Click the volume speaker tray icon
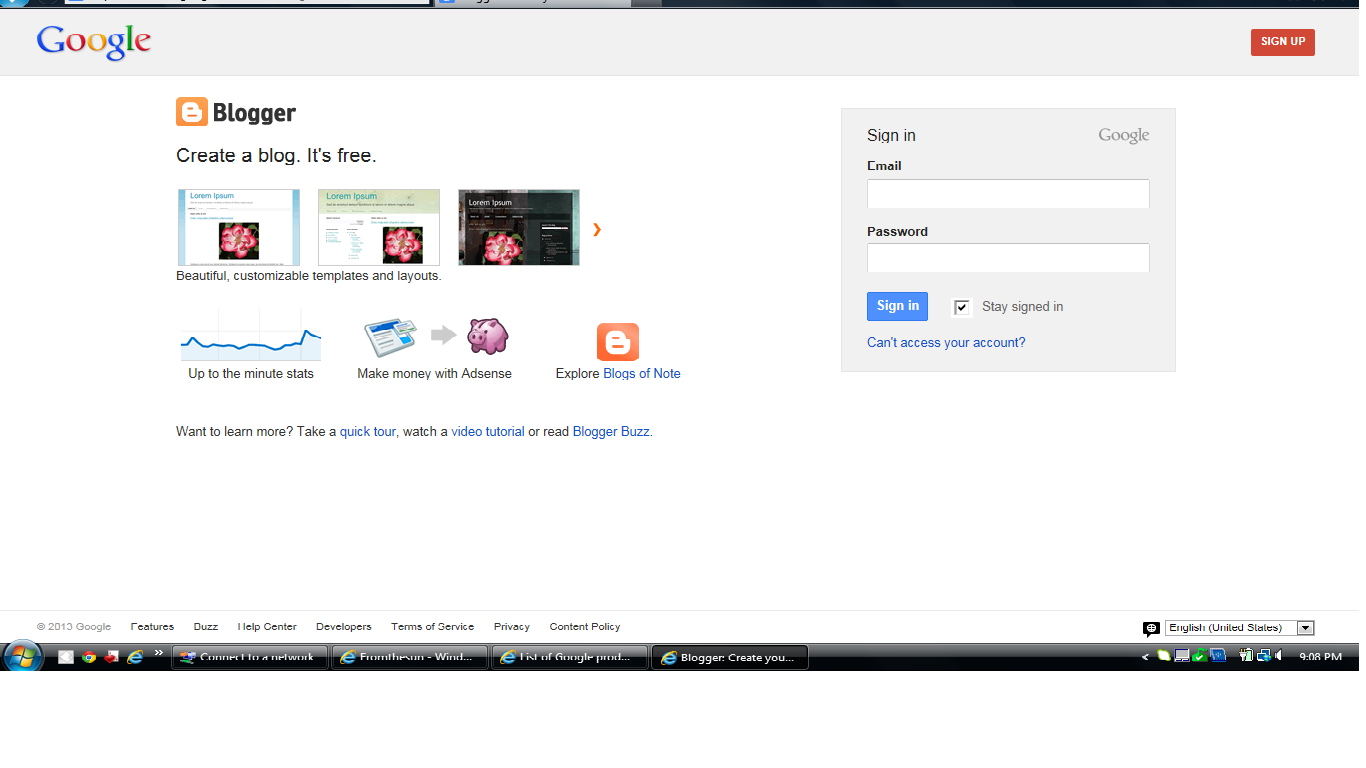The height and width of the screenshot is (768, 1366). 1279,656
